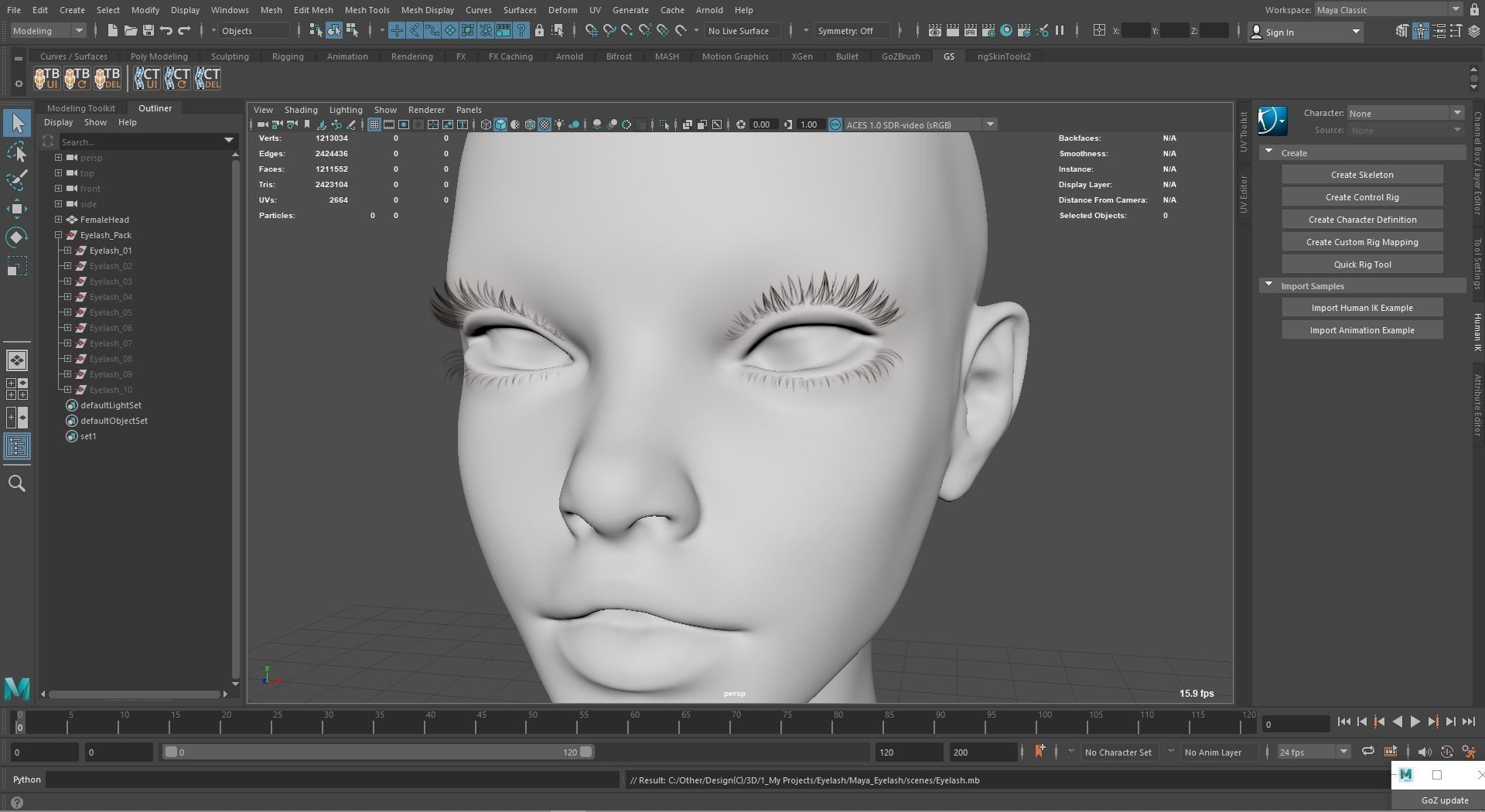Click frame 60 on the time slider
1485x812 pixels.
635,722
